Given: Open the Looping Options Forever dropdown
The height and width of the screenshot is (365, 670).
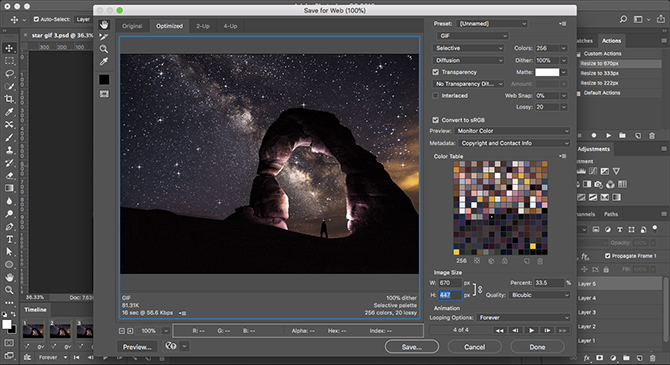Looking at the screenshot, I should [523, 318].
